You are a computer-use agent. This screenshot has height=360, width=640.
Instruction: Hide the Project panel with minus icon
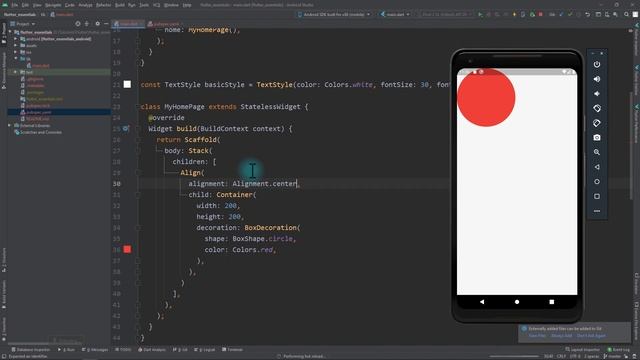pos(106,24)
